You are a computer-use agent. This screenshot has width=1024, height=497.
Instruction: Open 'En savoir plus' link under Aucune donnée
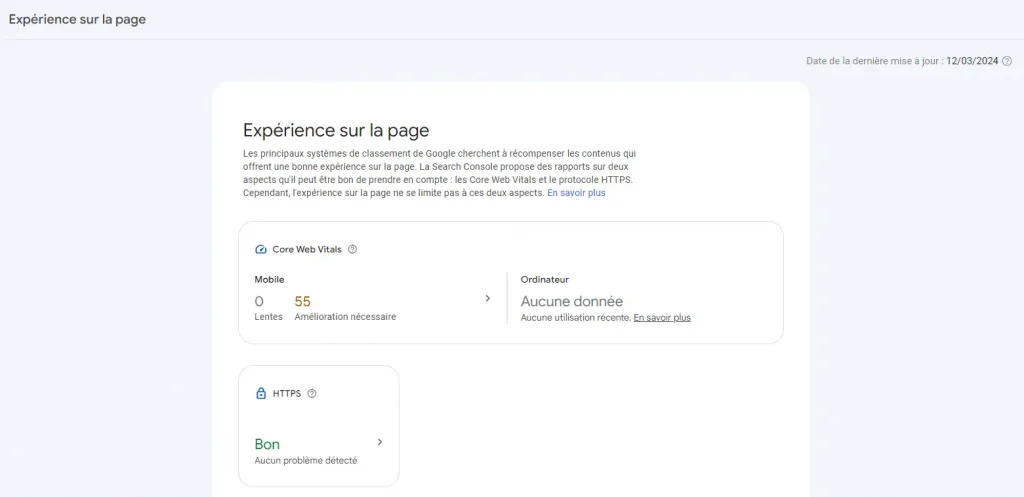(662, 317)
